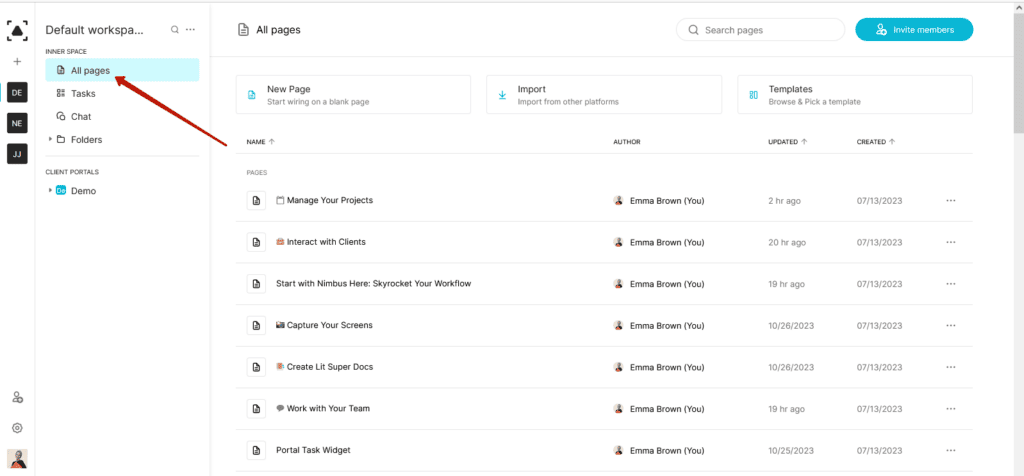This screenshot has height=476, width=1024.
Task: Click the user avatar at bottom left
Action: coord(17,459)
